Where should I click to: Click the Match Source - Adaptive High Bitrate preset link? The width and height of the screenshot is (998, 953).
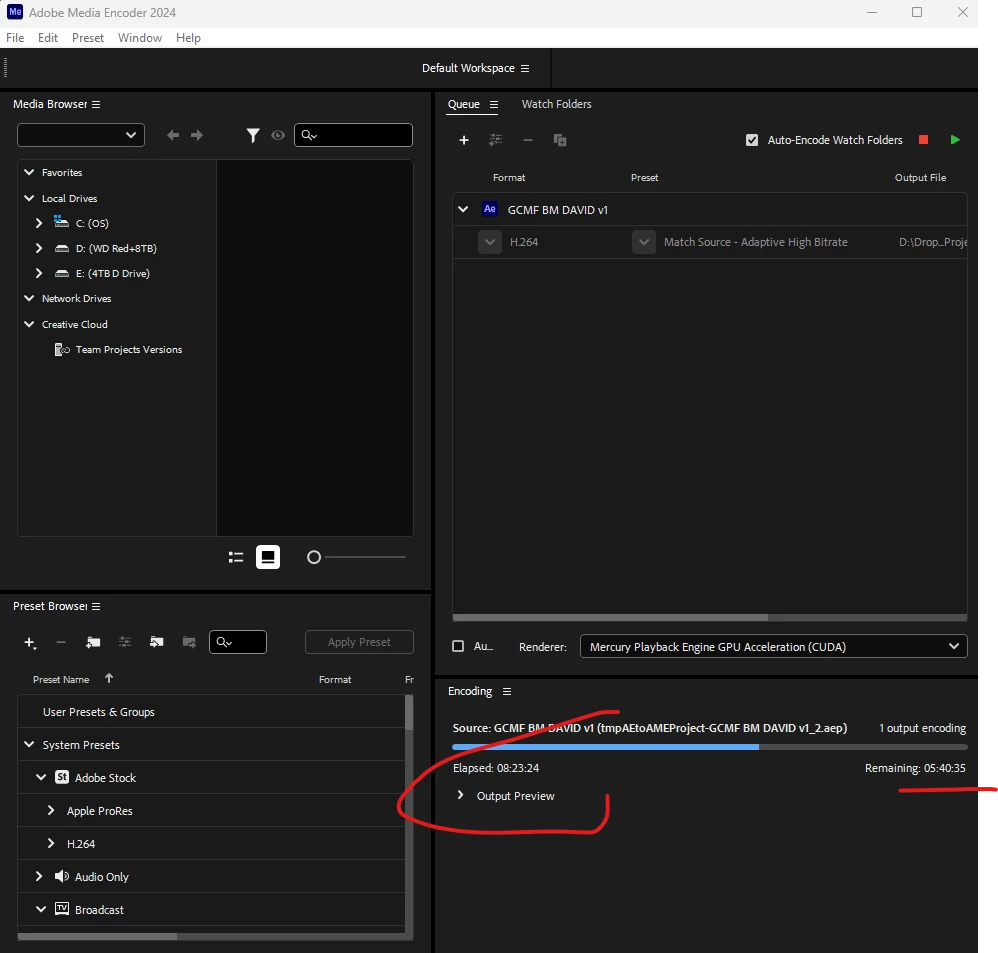coord(756,242)
